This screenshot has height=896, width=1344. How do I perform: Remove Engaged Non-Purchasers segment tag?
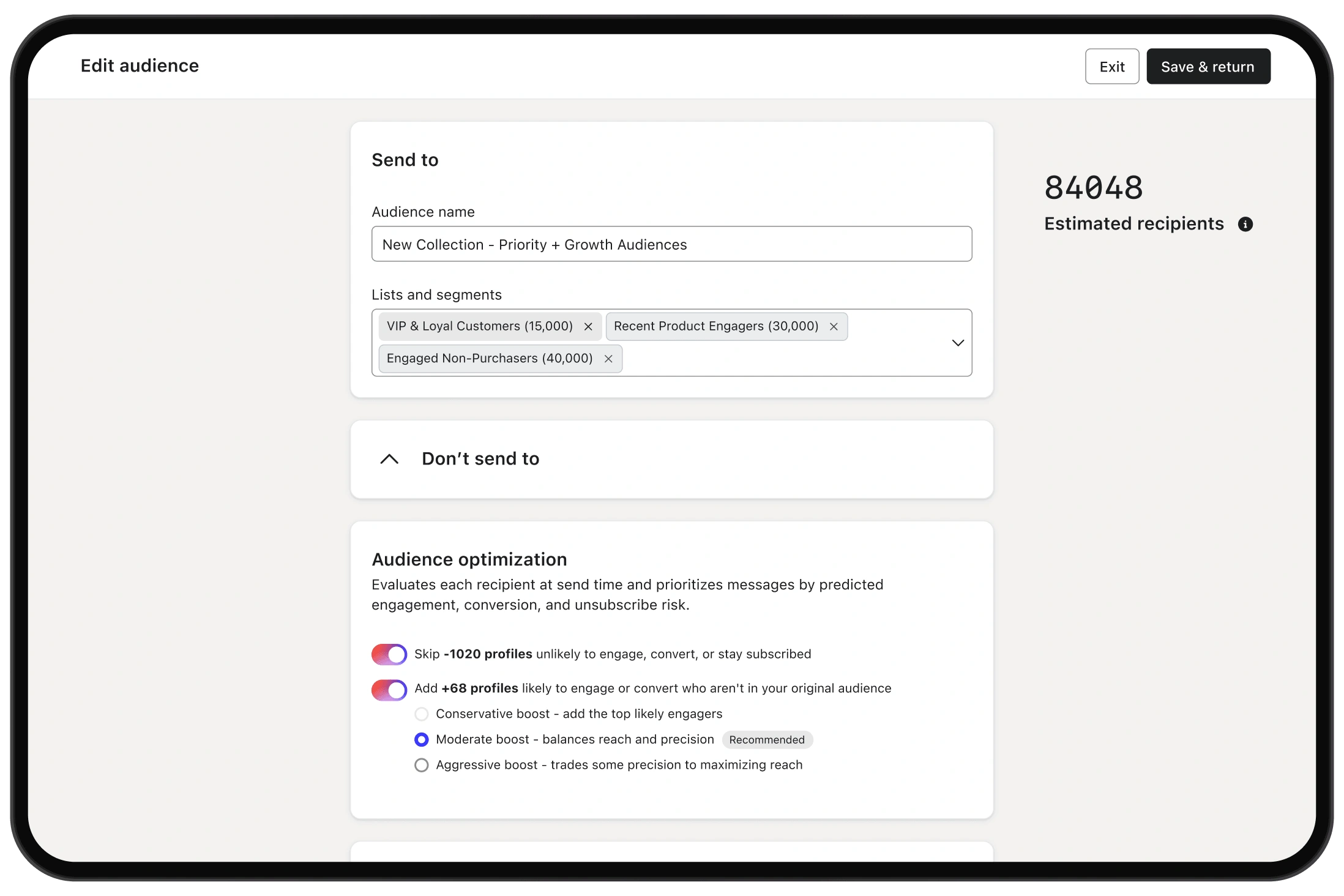(608, 359)
